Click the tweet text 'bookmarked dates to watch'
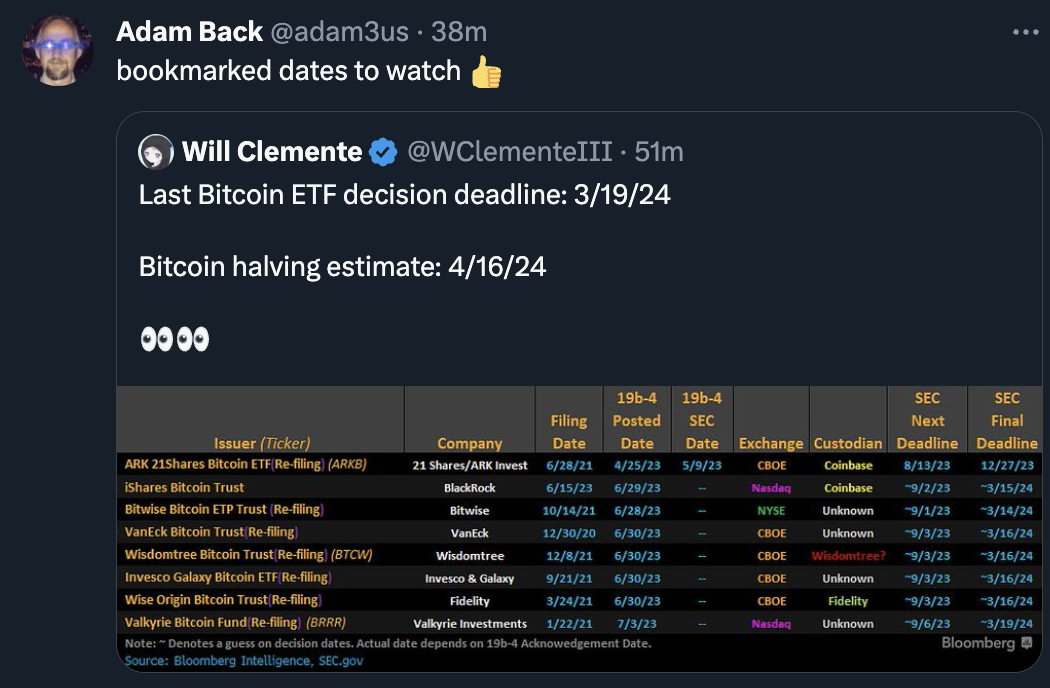 290,71
